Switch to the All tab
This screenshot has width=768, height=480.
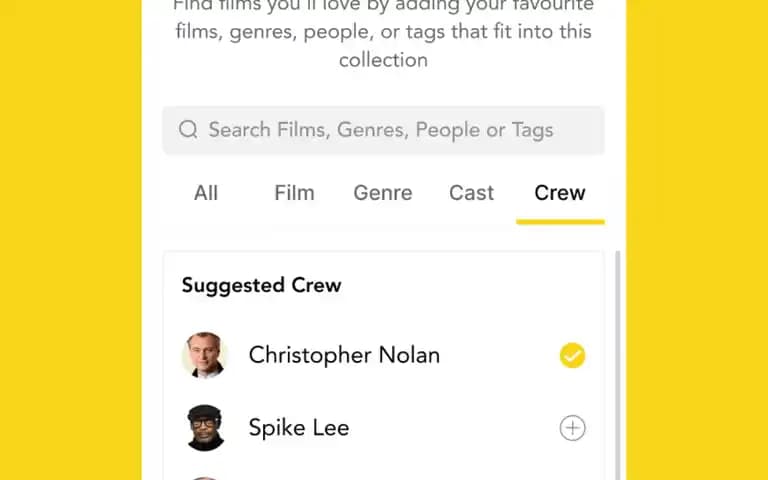(x=206, y=193)
